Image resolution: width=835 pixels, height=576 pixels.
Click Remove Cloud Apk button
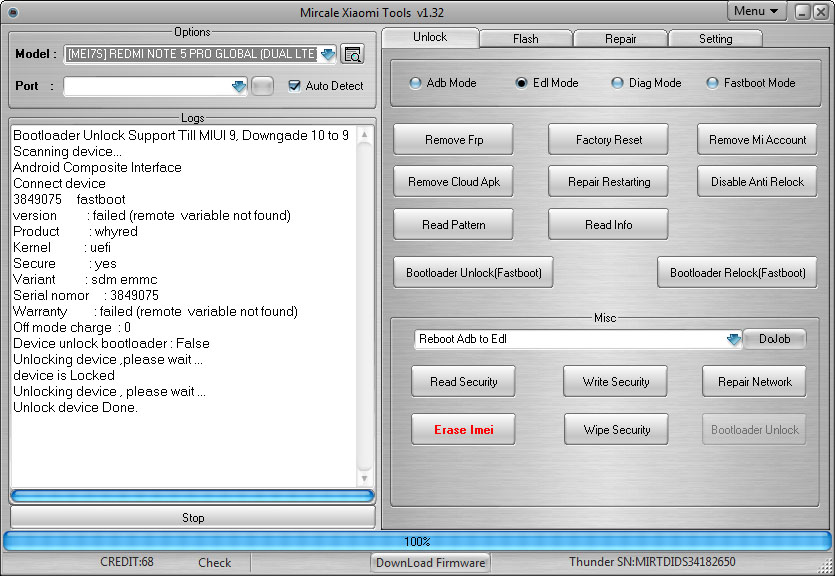(454, 182)
